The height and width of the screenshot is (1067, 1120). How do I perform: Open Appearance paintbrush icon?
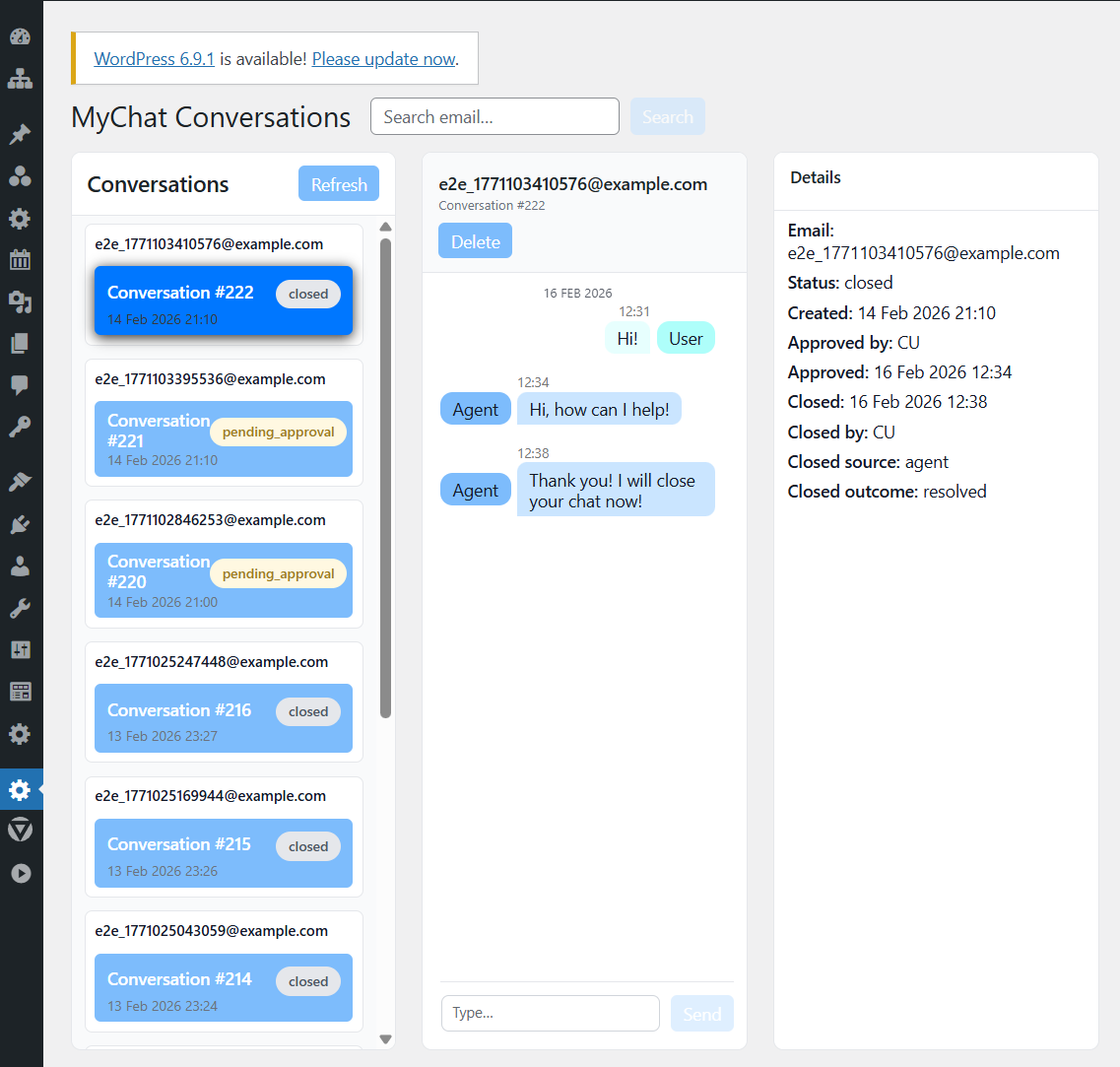[x=21, y=482]
